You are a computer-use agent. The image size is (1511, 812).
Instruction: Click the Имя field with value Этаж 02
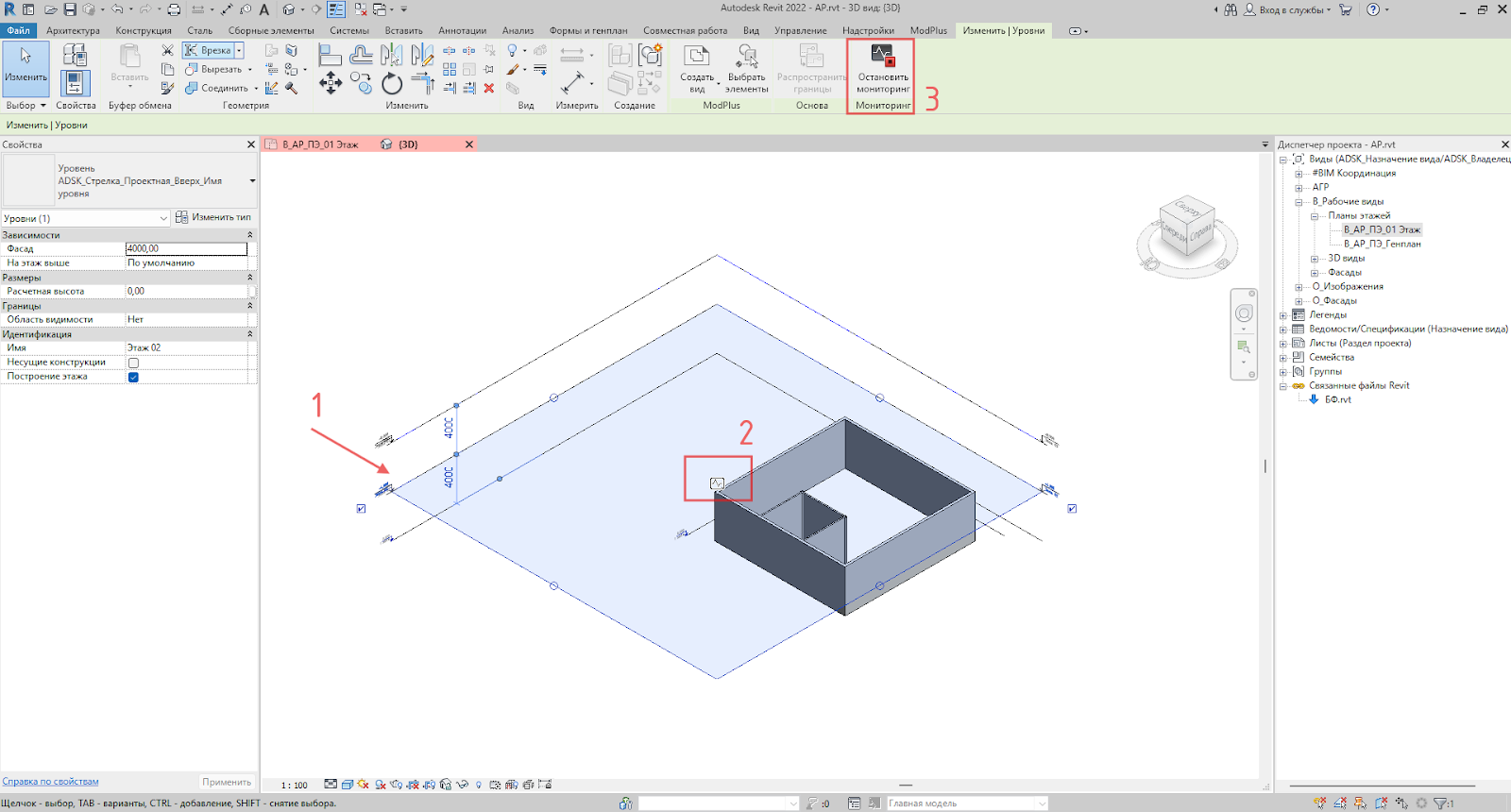[186, 348]
